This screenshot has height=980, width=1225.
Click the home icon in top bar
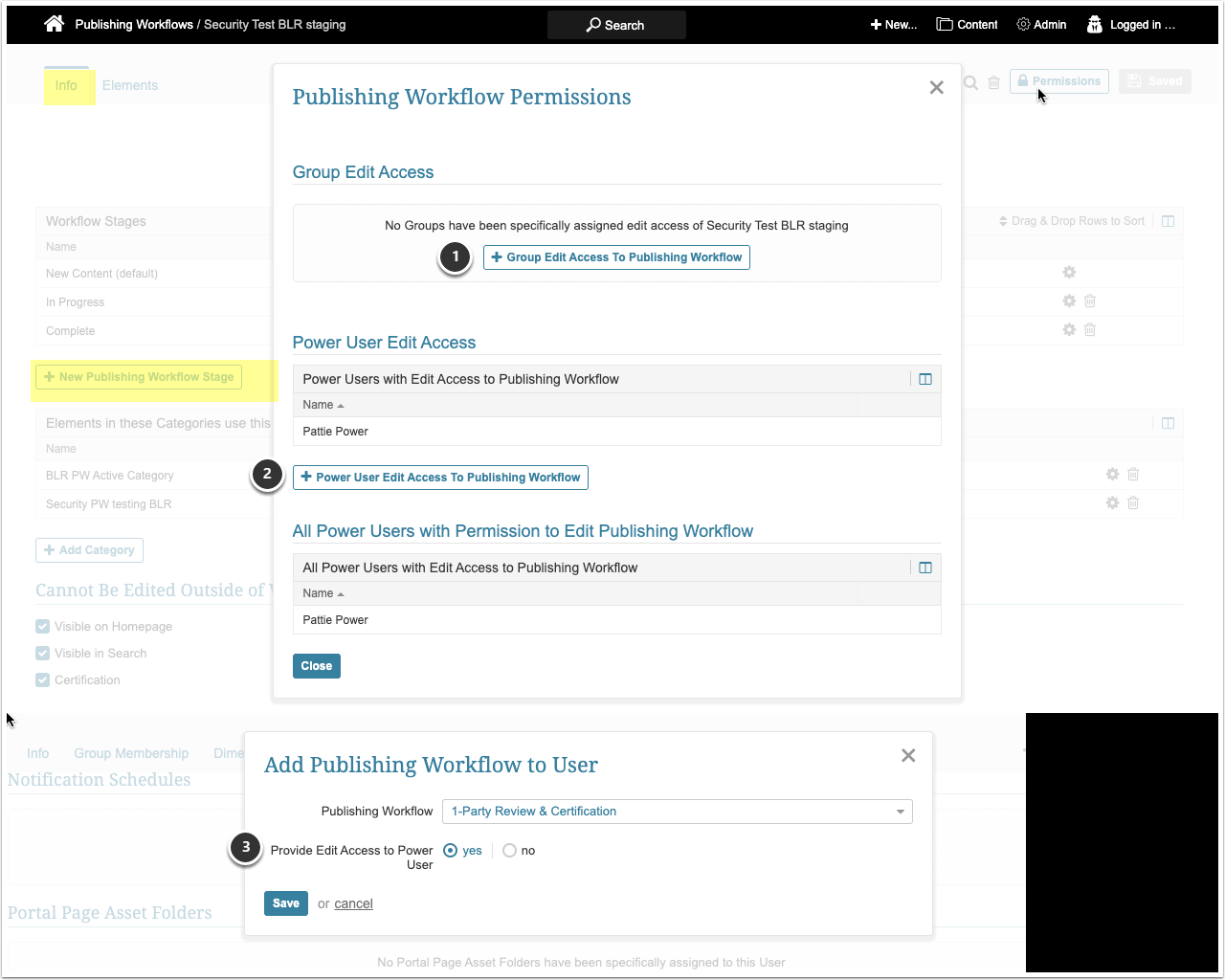pos(55,24)
